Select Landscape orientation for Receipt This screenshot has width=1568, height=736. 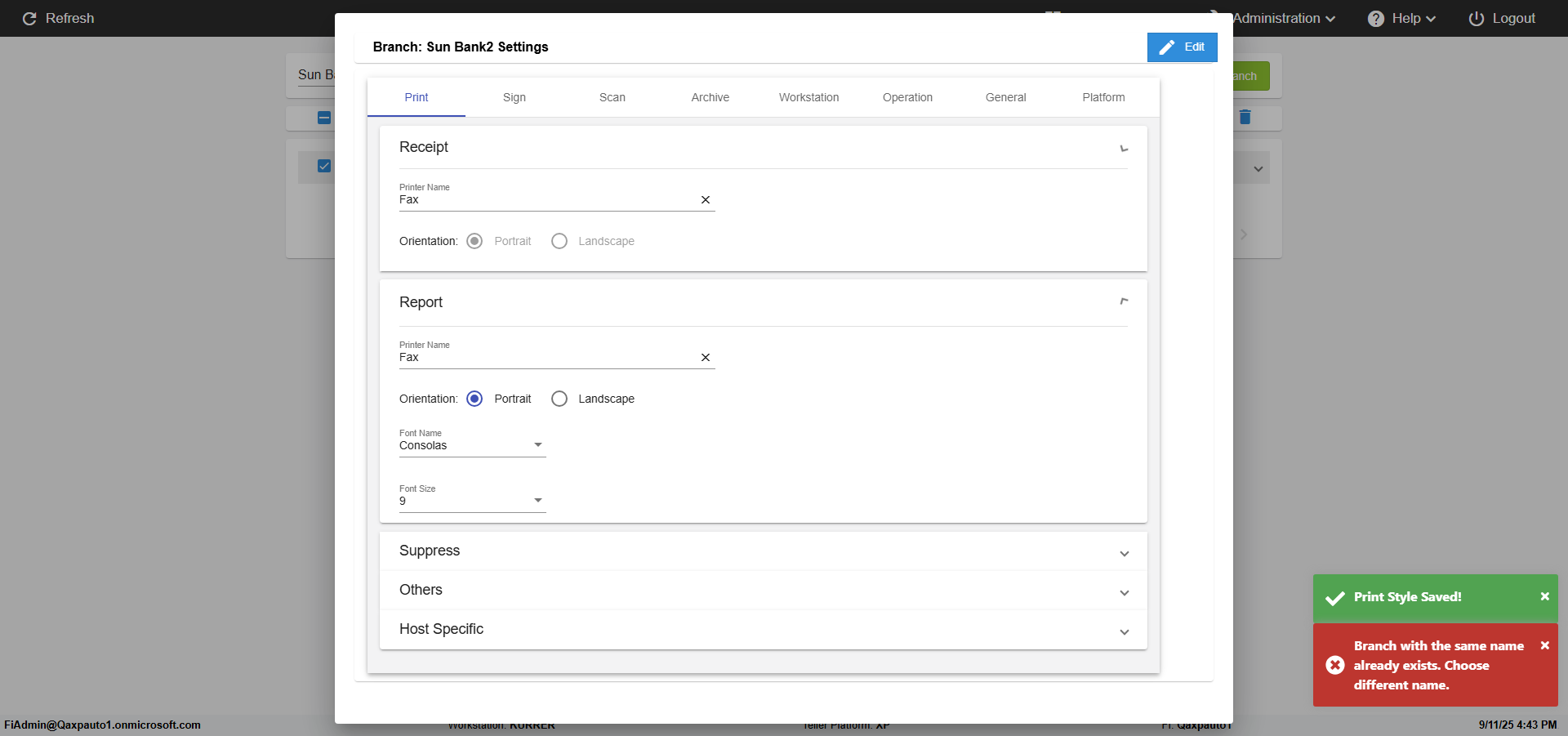click(559, 242)
